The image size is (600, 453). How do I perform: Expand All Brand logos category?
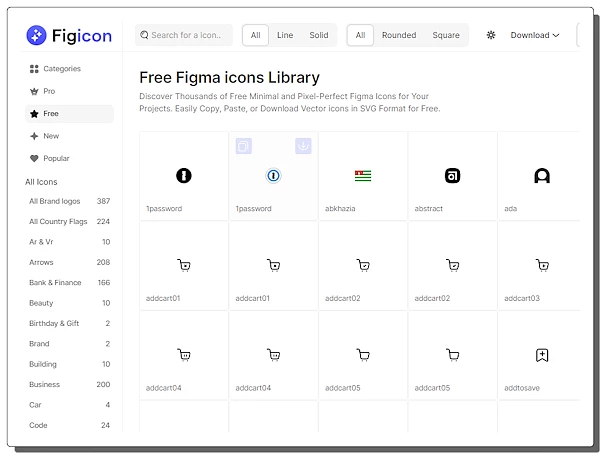[55, 201]
